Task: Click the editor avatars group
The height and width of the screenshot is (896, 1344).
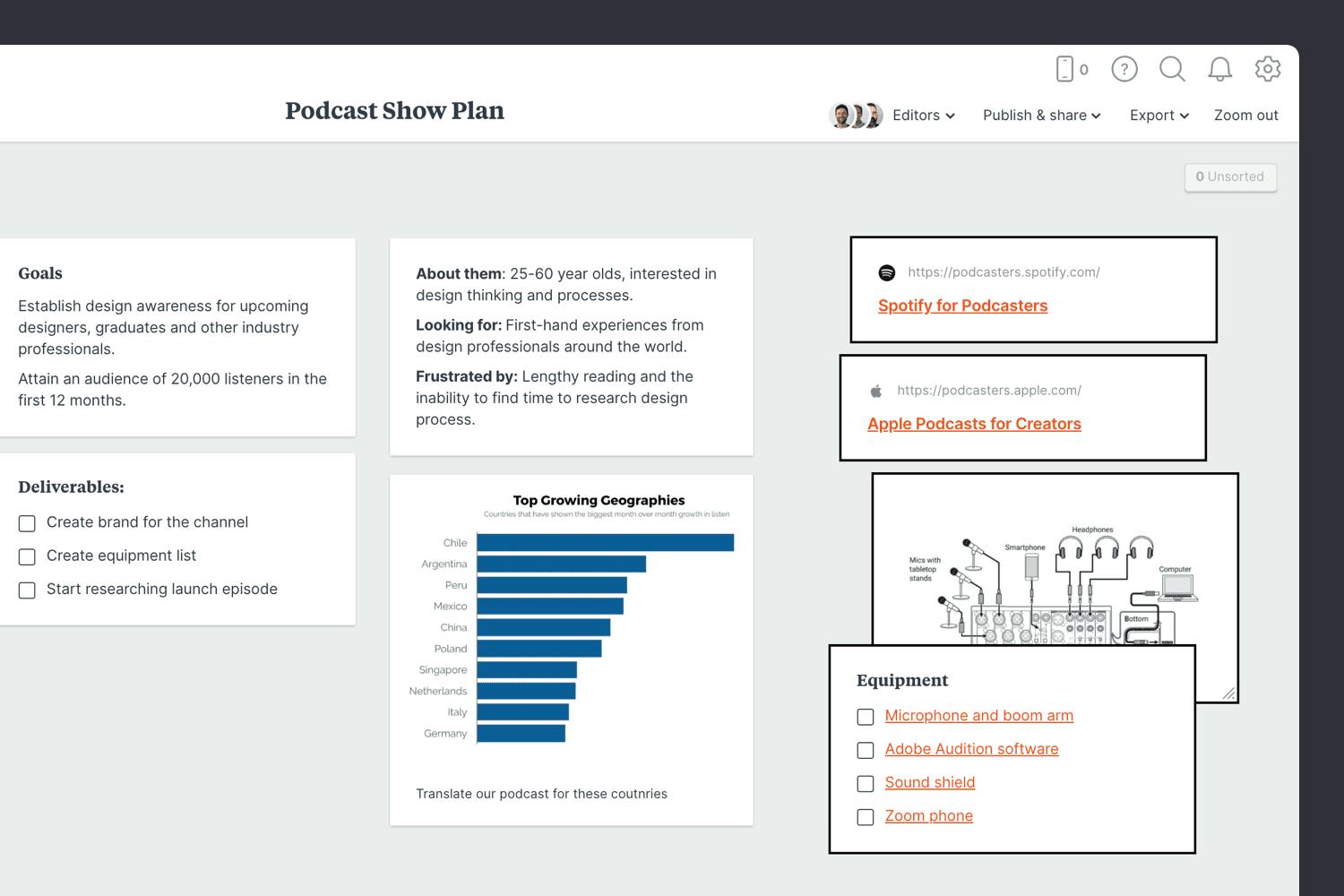Action: [856, 116]
